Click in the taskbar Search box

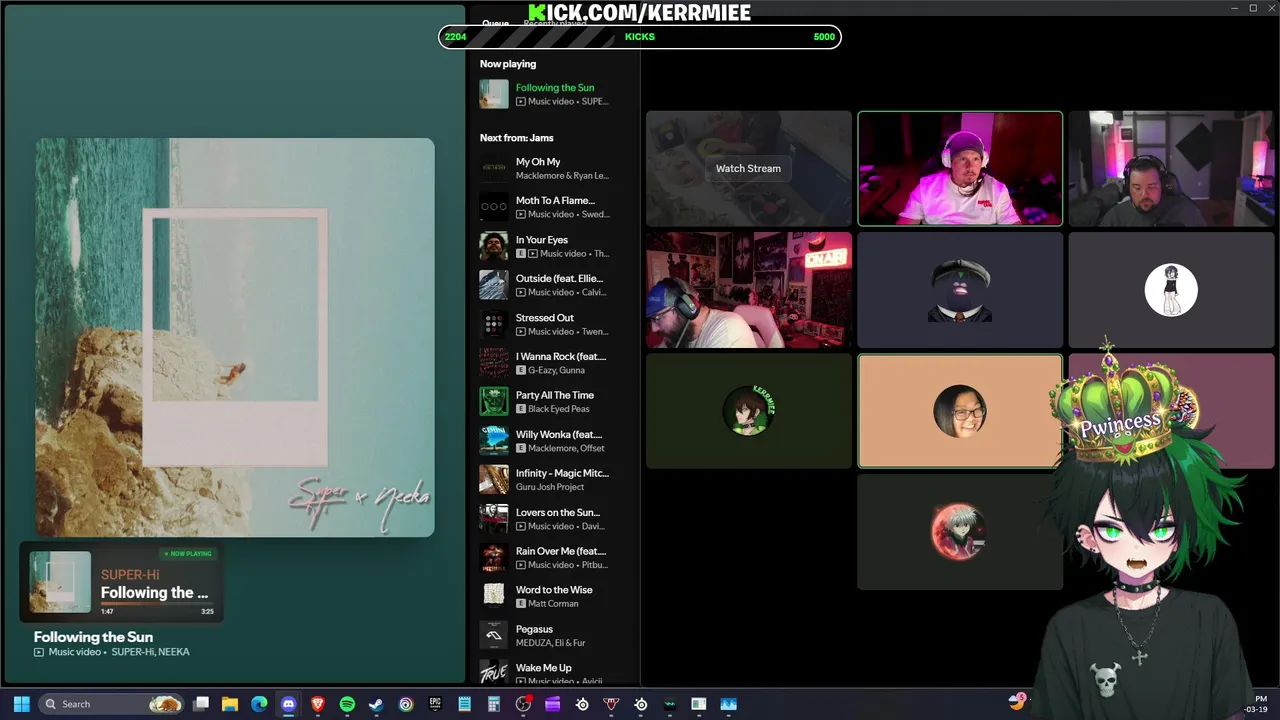pos(112,704)
